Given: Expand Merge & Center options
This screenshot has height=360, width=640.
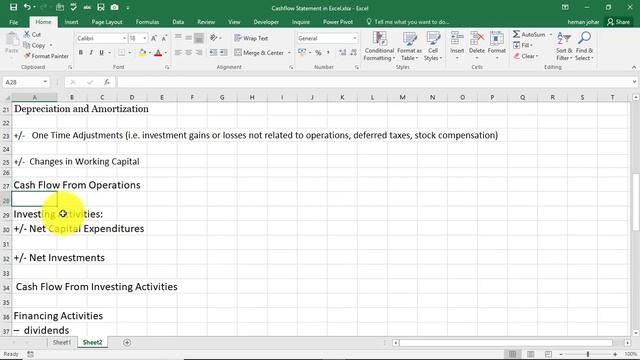Looking at the screenshot, I should pyautogui.click(x=289, y=53).
